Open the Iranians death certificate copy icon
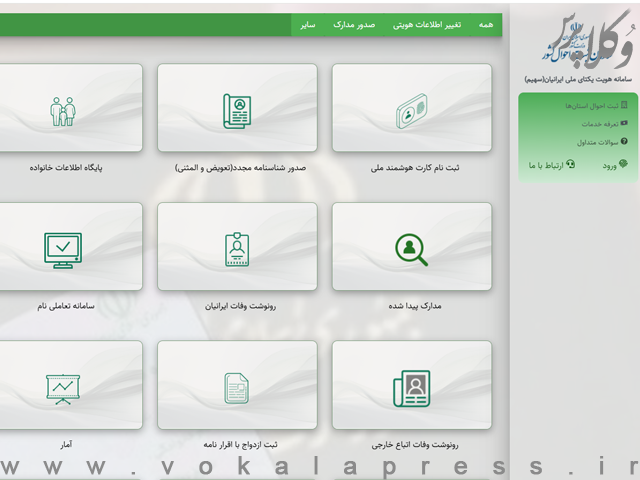Viewport: 640px width, 480px height. click(237, 249)
